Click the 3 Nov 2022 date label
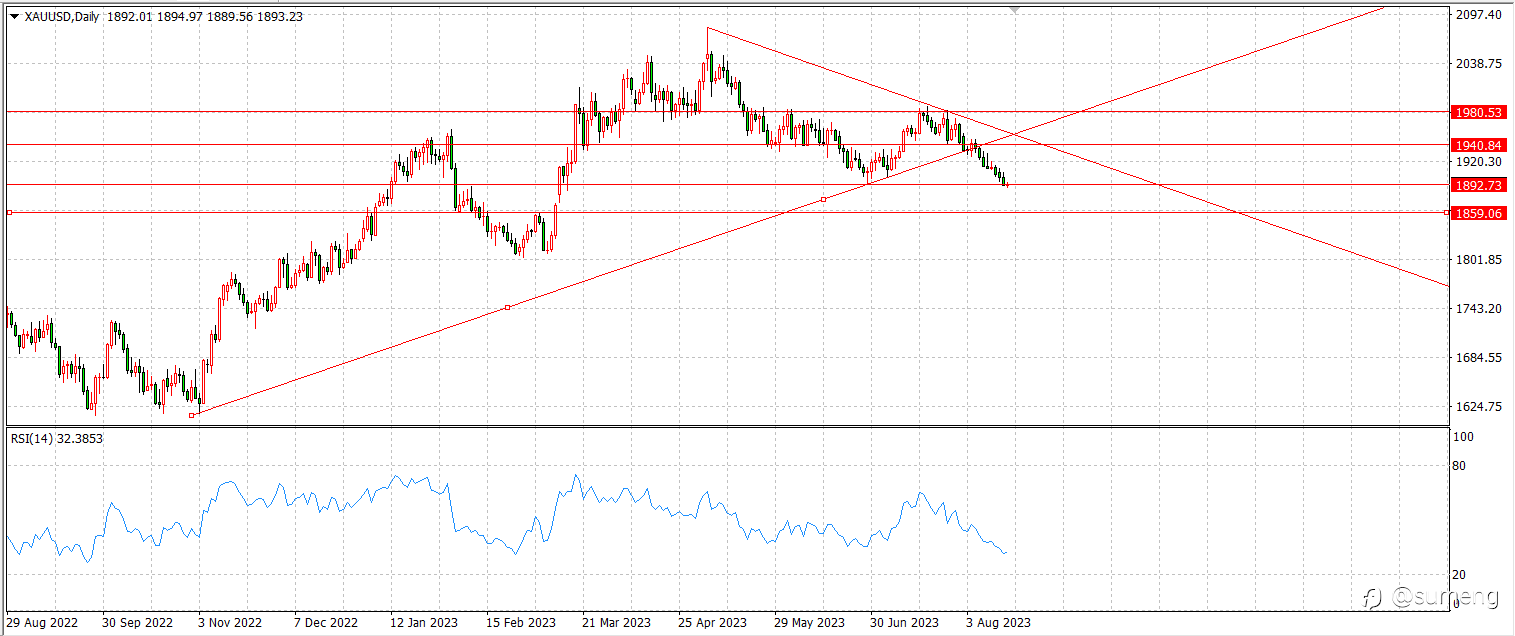 (230, 622)
